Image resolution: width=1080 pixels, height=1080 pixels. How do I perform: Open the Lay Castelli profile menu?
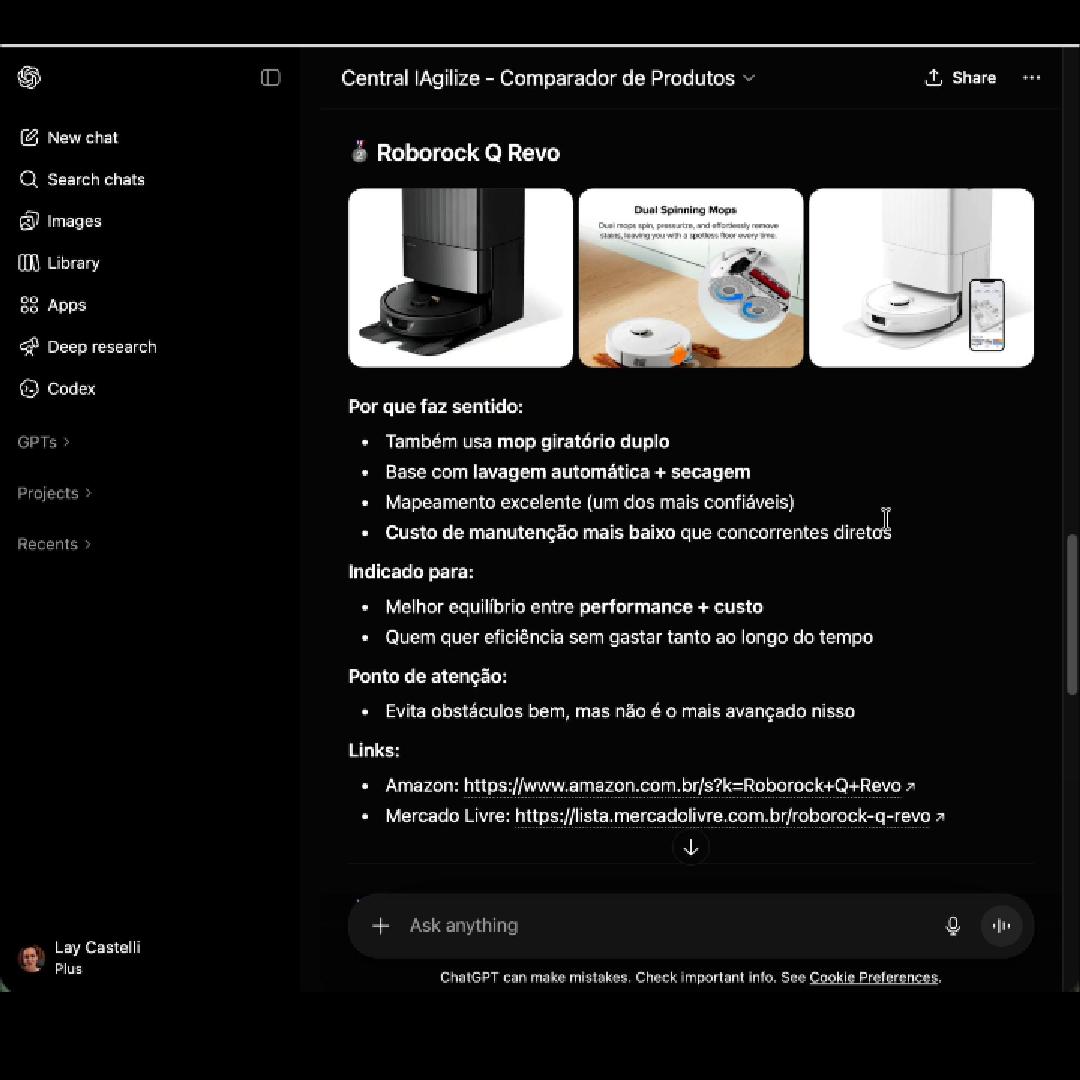coord(79,957)
